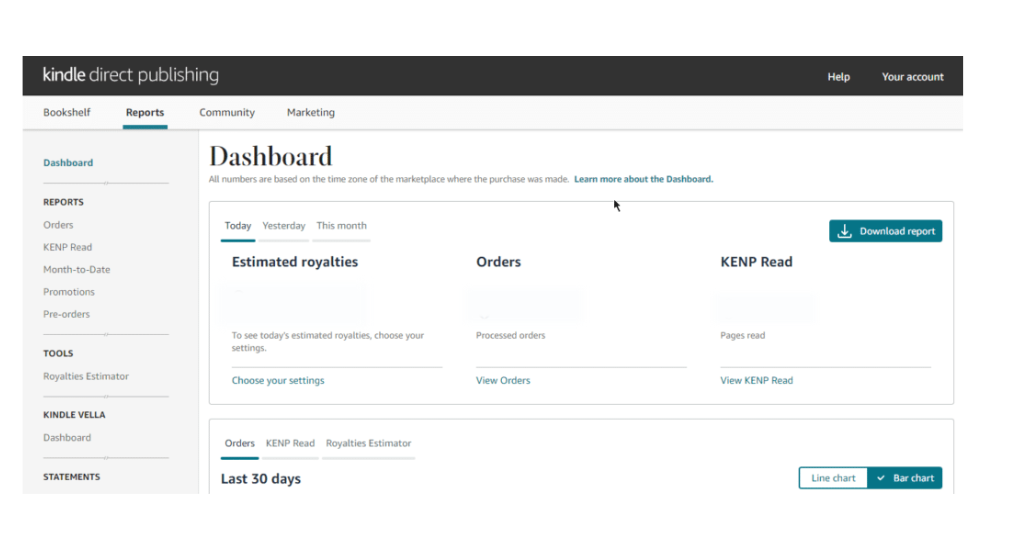
Task: Click the View KENP Read link
Action: tap(756, 380)
